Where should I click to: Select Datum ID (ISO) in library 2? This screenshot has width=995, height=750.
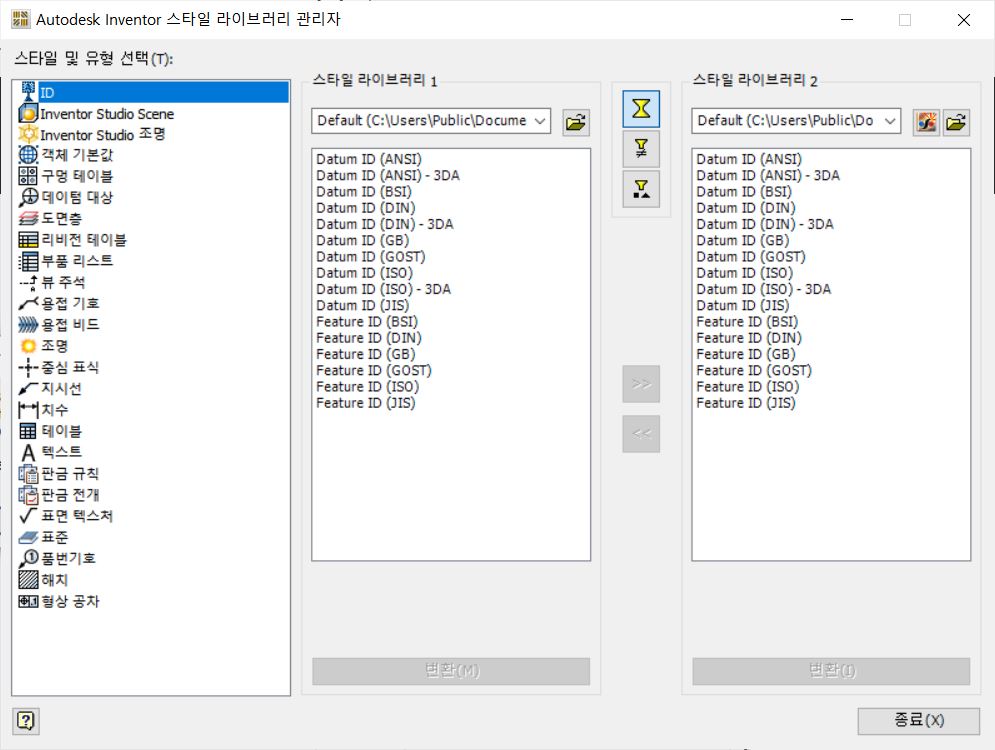(744, 273)
